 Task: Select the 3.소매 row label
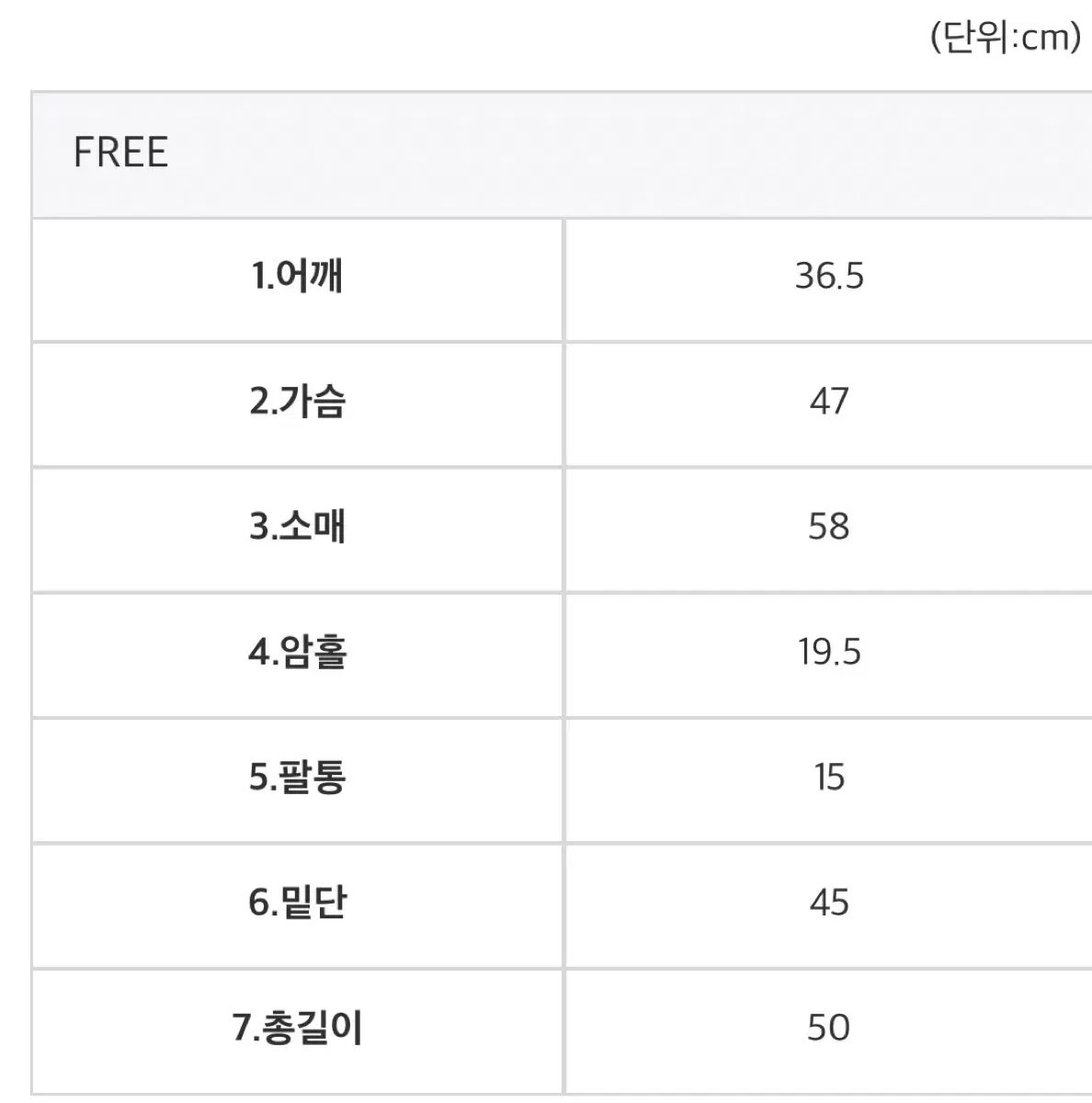point(297,527)
